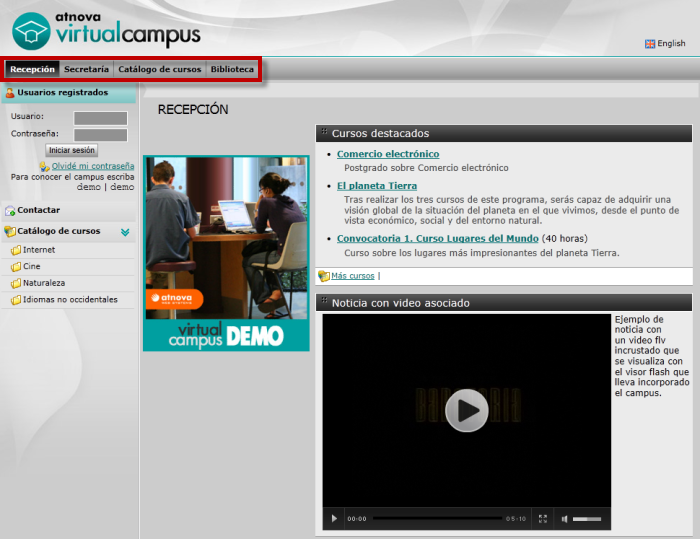
Task: Open the Internet category
Action: pos(39,250)
